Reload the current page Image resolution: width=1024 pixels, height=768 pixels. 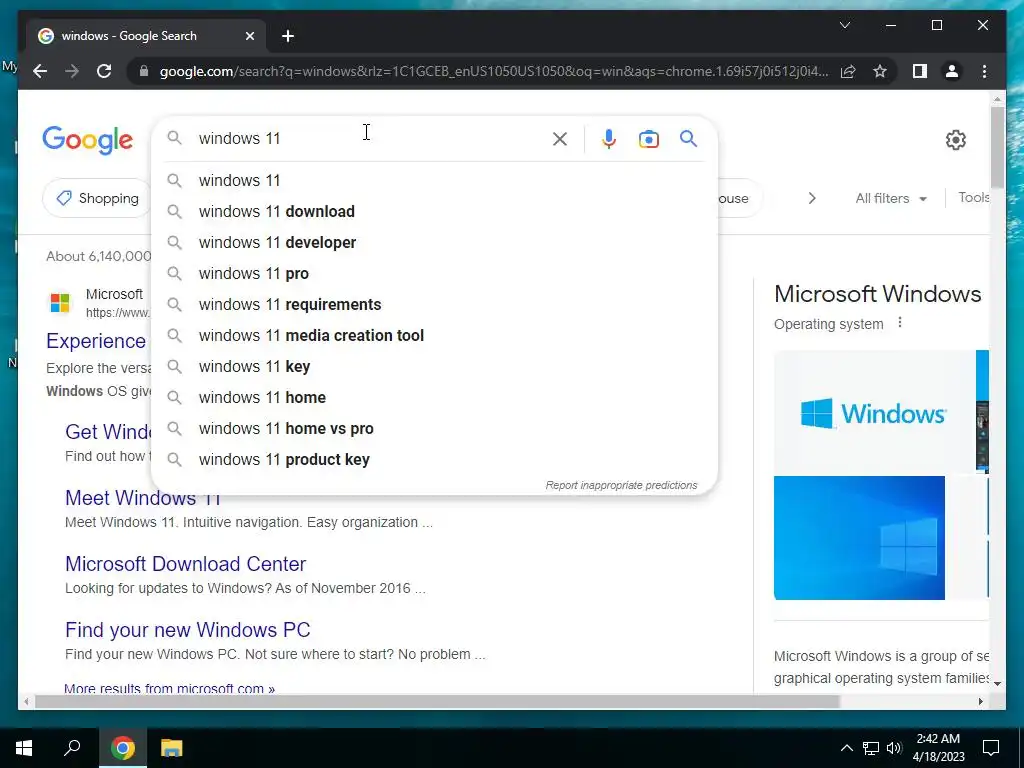[104, 71]
